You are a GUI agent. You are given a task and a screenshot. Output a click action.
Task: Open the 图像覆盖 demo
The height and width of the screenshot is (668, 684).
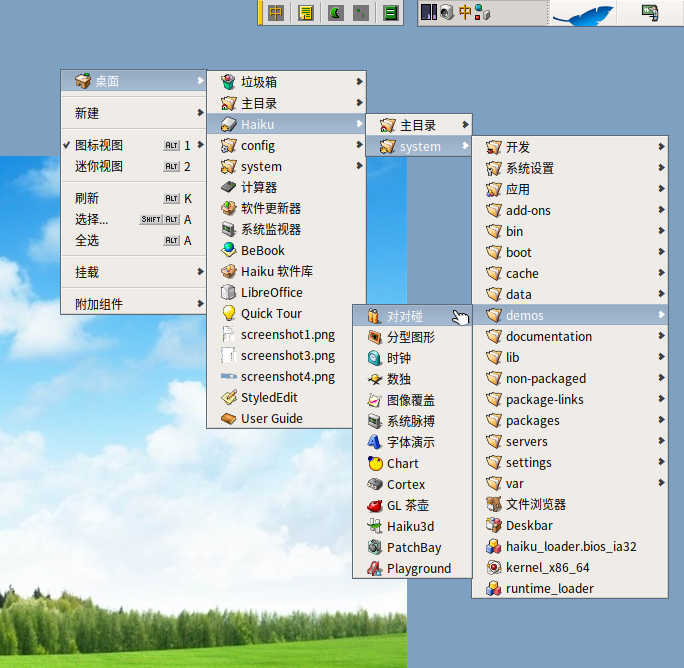click(412, 400)
